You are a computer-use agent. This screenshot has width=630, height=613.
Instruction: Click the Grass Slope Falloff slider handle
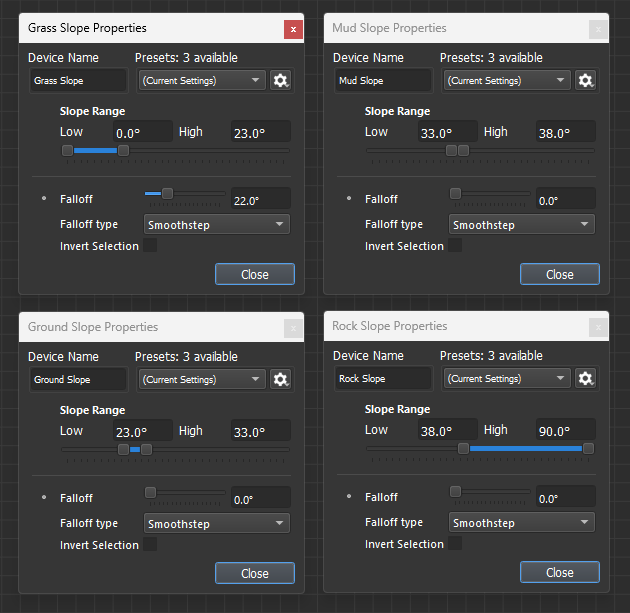click(167, 193)
